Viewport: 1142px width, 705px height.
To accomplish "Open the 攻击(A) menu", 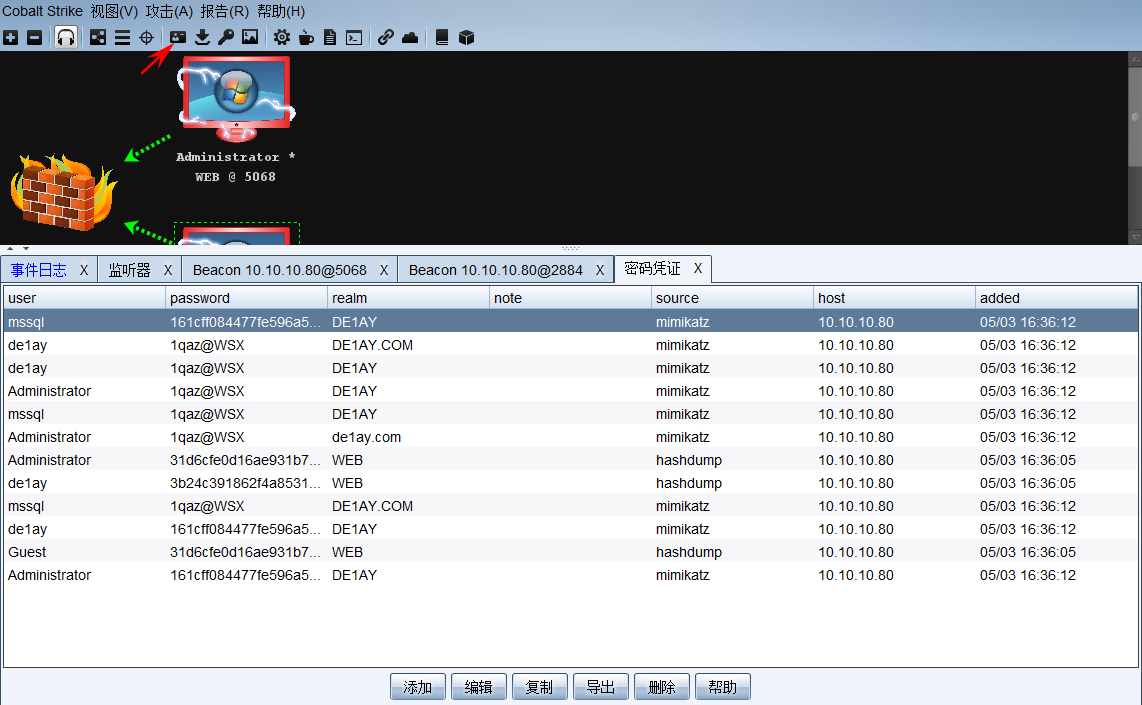I will [x=169, y=12].
